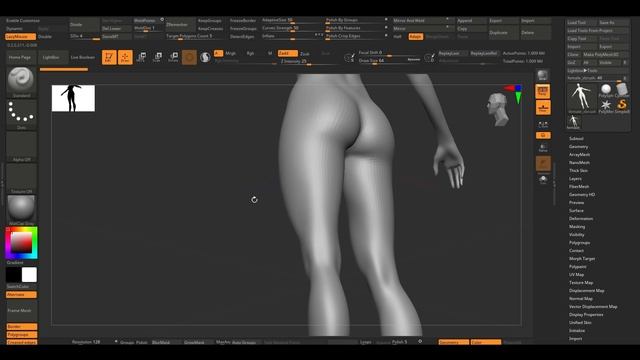640x360 pixels.
Task: Click the L.Sym local symmetry icon
Action: [543, 124]
